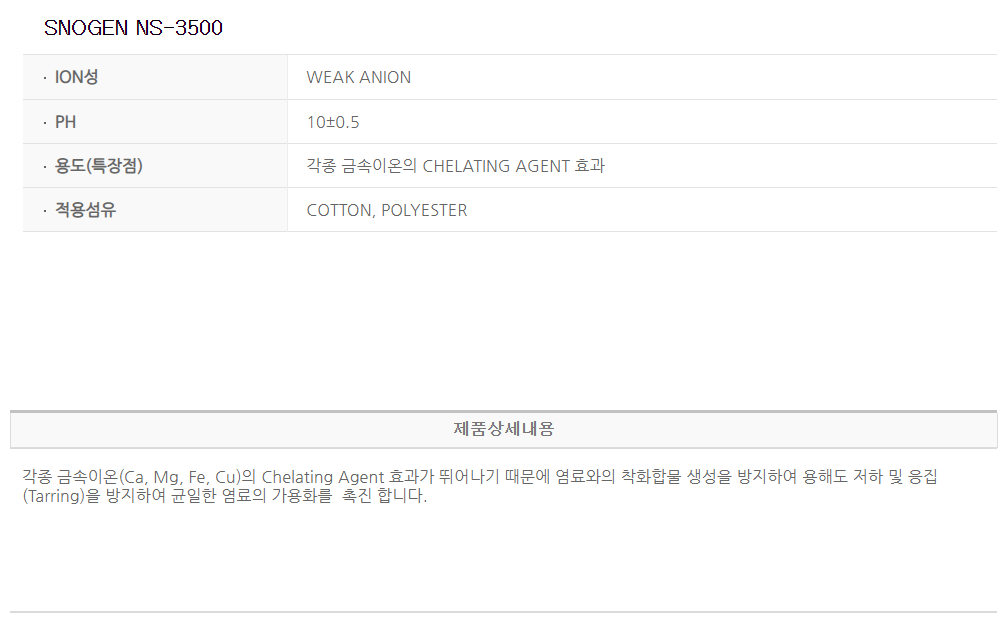Viewport: 1008px width, 627px height.
Task: Click the bullet dot before ION성
Action: (44, 78)
